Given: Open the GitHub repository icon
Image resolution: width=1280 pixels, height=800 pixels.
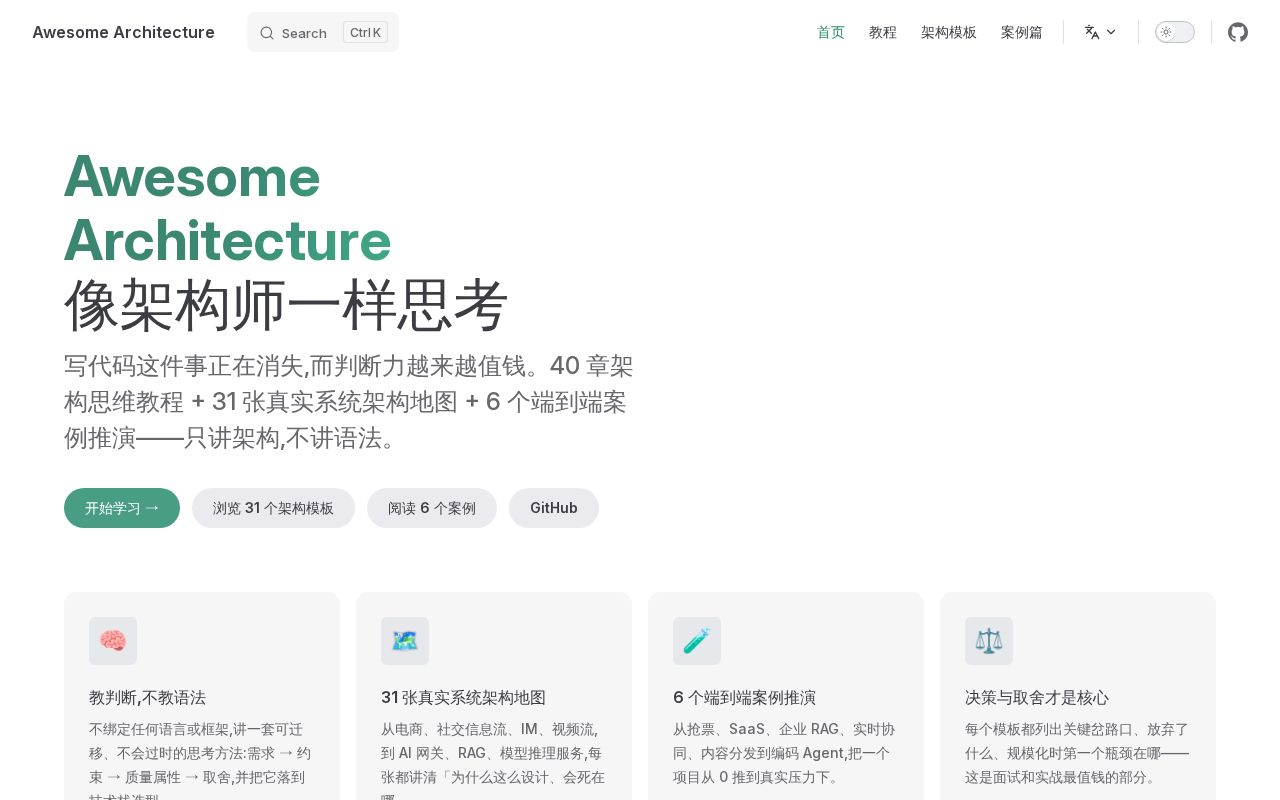Looking at the screenshot, I should pos(1238,32).
